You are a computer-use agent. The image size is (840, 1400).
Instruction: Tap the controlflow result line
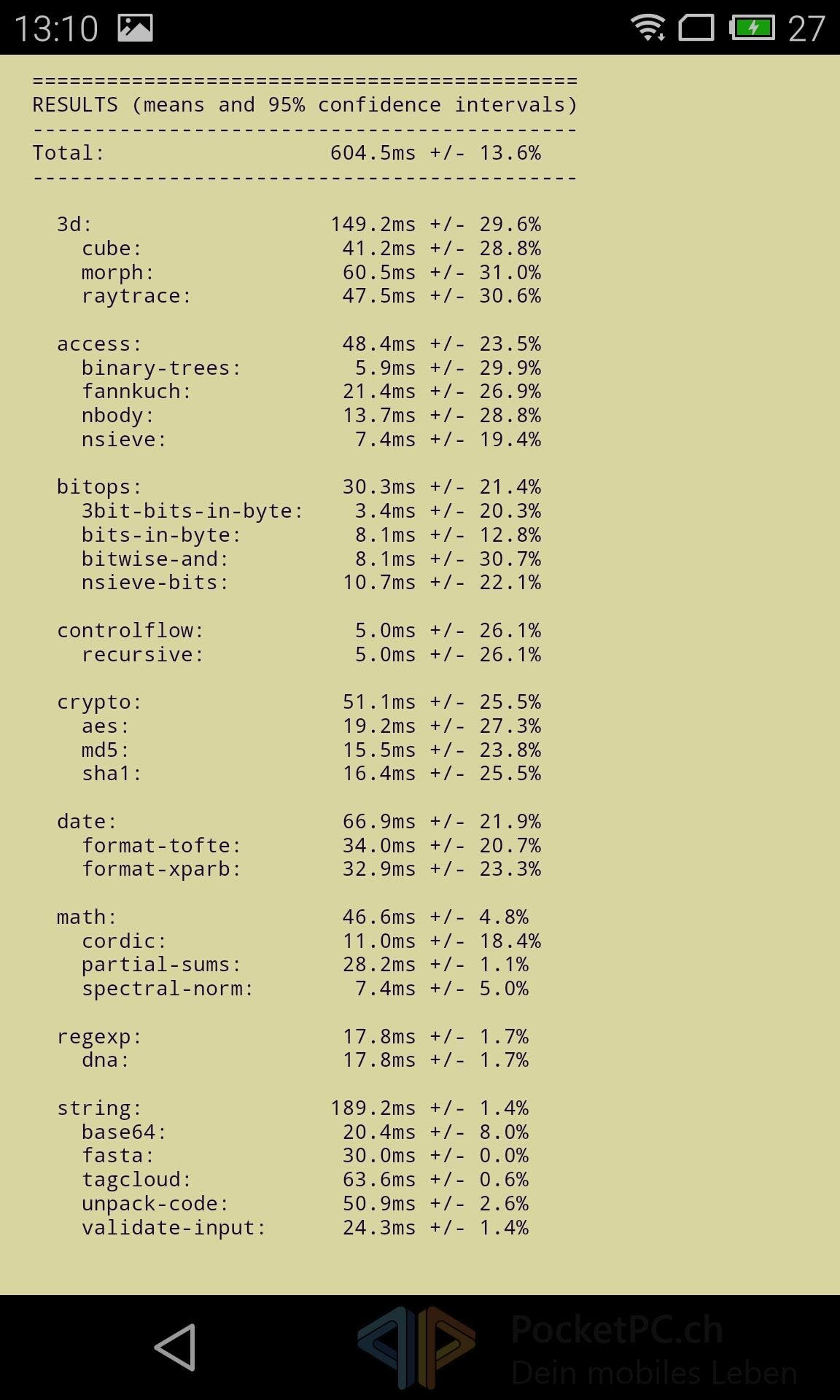(x=299, y=631)
